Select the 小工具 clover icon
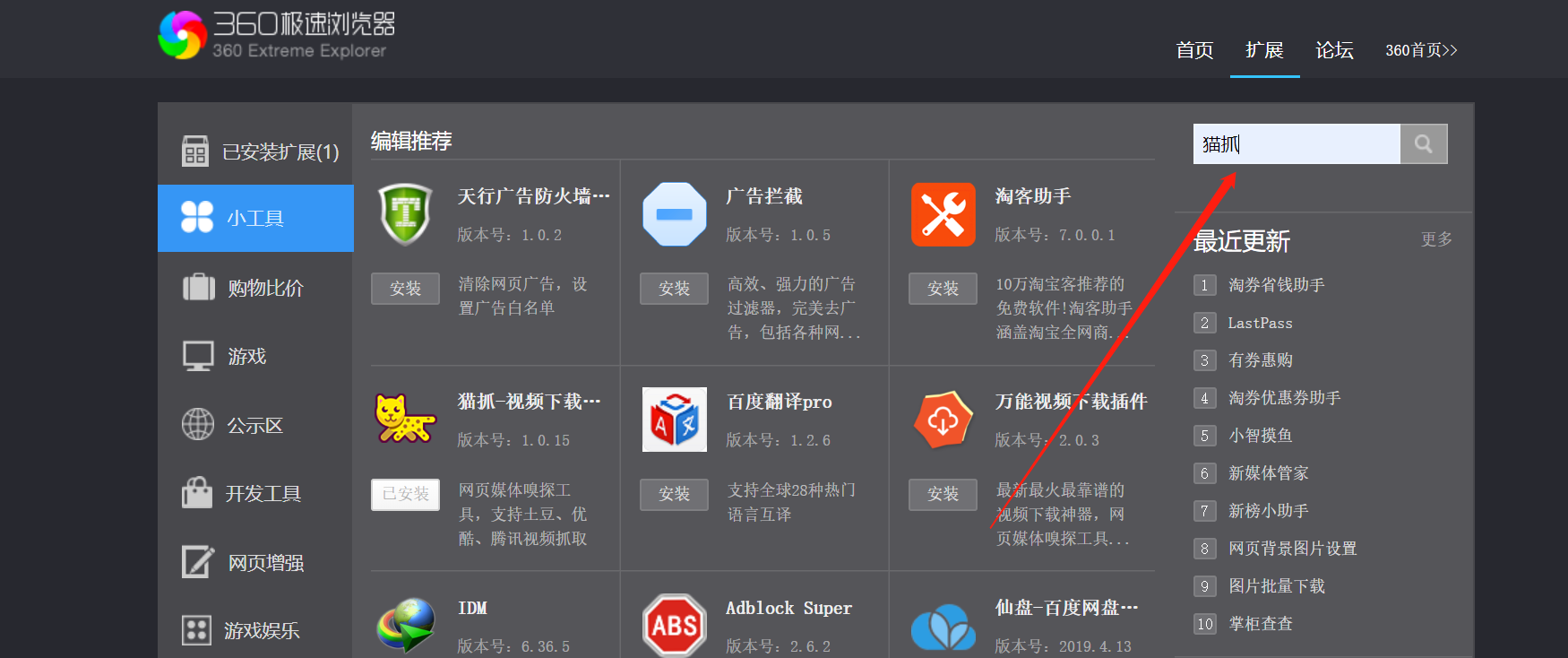This screenshot has height=658, width=1568. coord(197,217)
